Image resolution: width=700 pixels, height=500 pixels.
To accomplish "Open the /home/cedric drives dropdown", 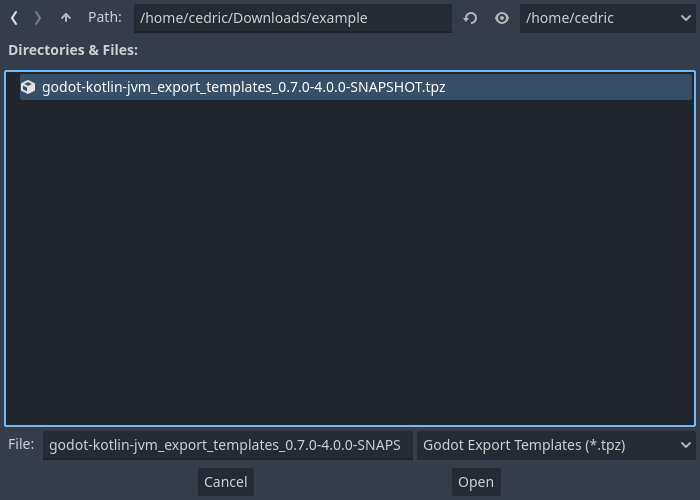I will (x=608, y=18).
